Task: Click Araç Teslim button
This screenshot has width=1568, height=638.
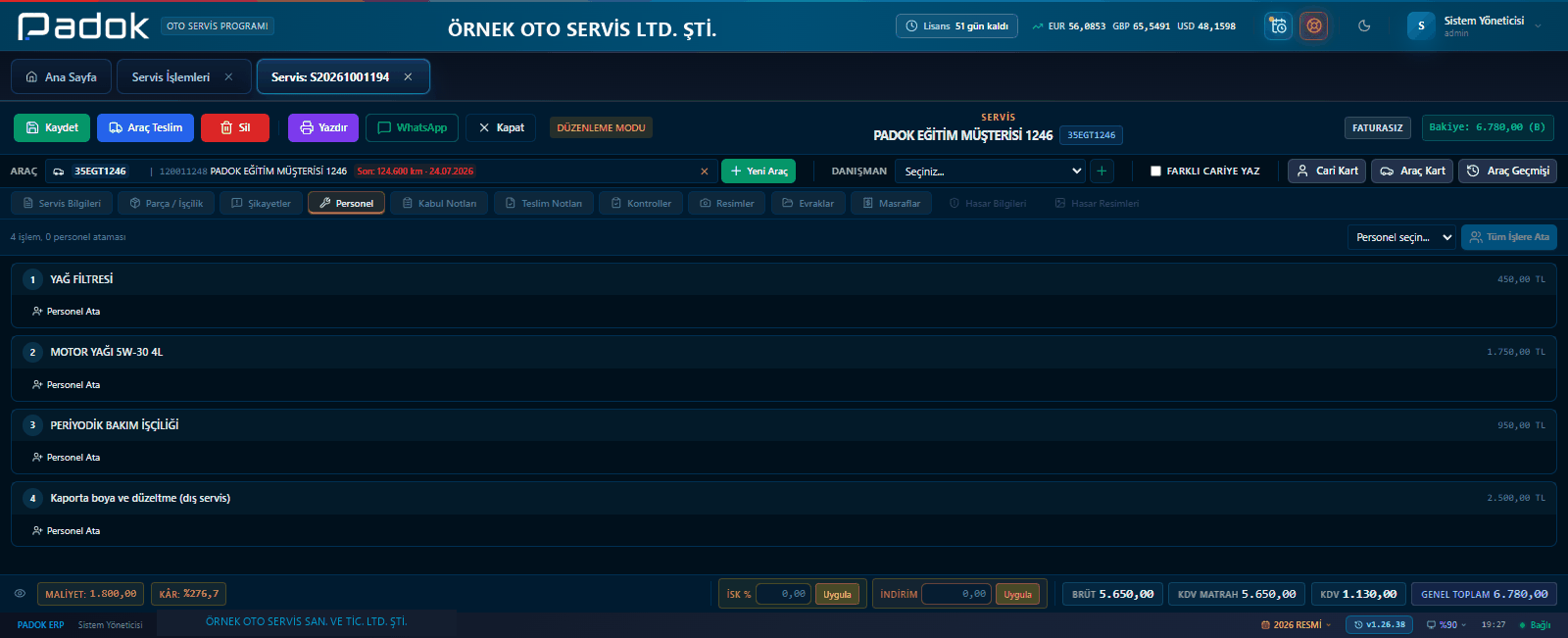Action: pos(145,127)
